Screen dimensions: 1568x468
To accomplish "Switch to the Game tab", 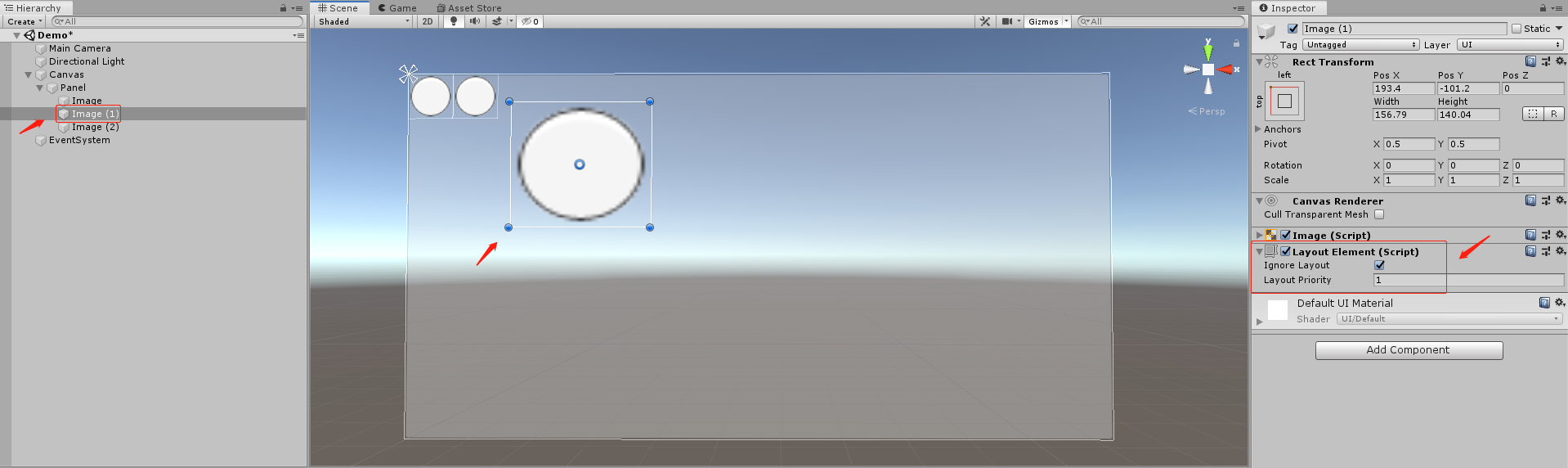I will [397, 8].
